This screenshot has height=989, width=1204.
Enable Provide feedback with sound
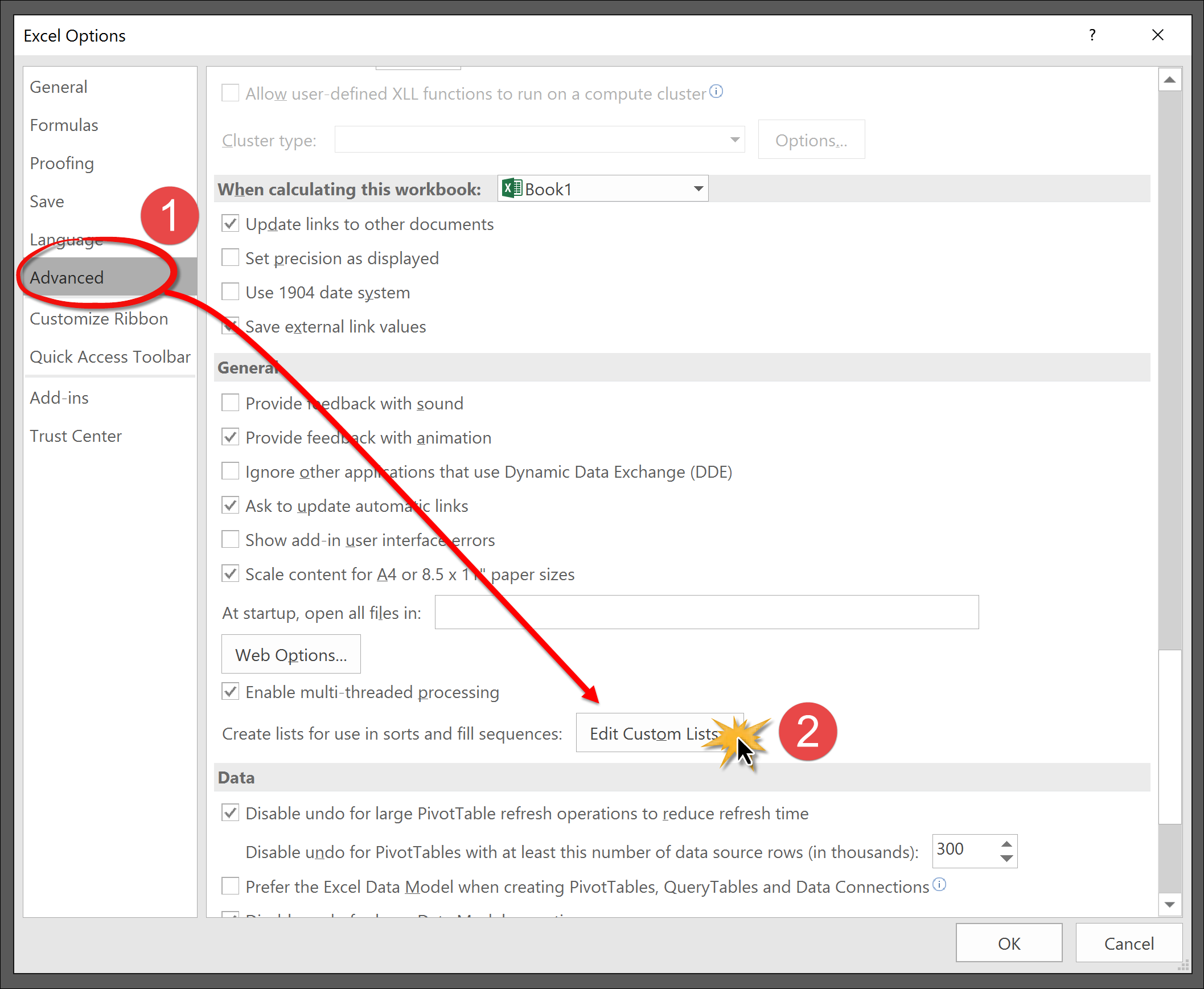point(230,403)
